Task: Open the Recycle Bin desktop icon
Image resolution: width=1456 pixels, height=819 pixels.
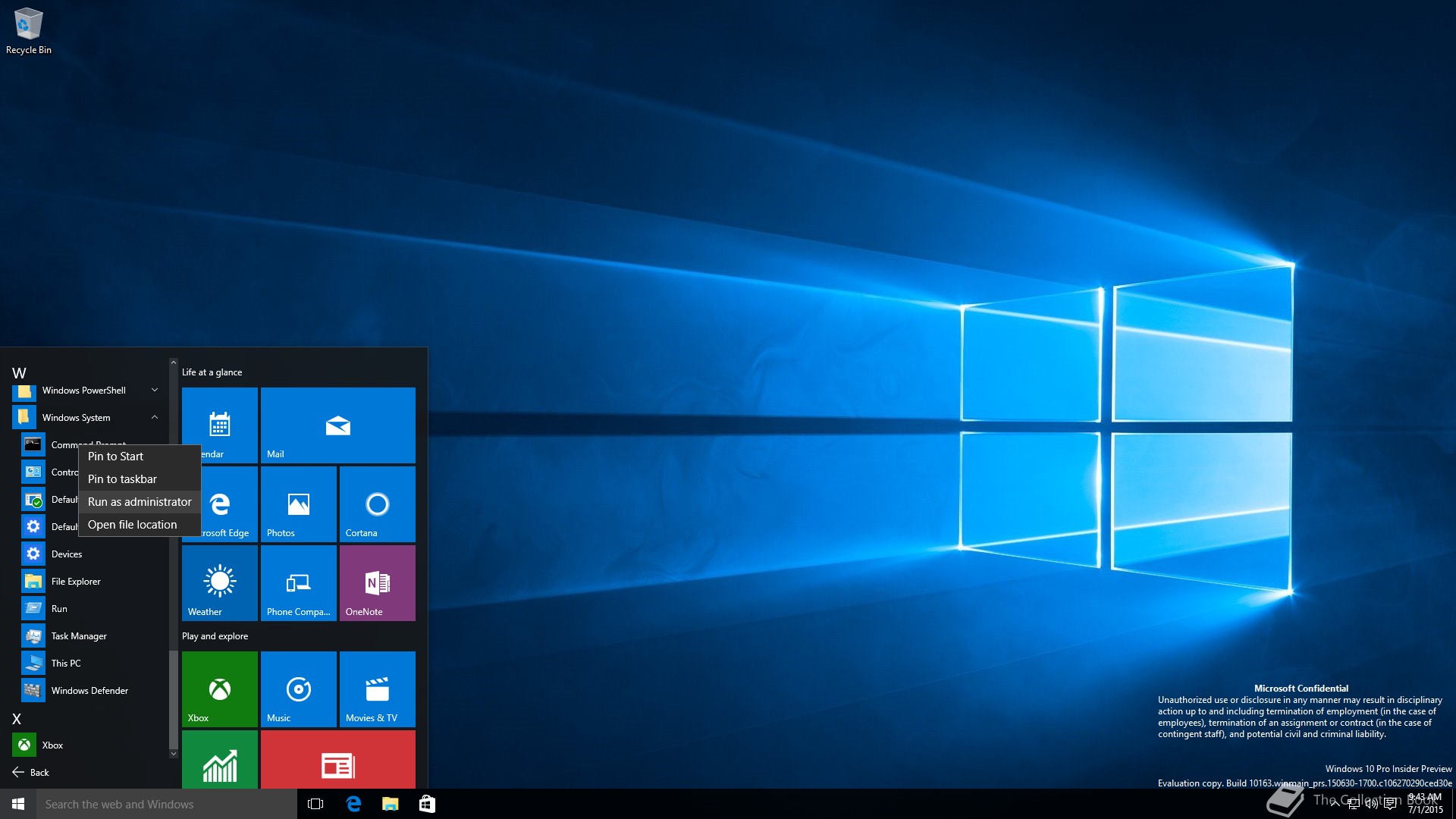Action: 29,31
